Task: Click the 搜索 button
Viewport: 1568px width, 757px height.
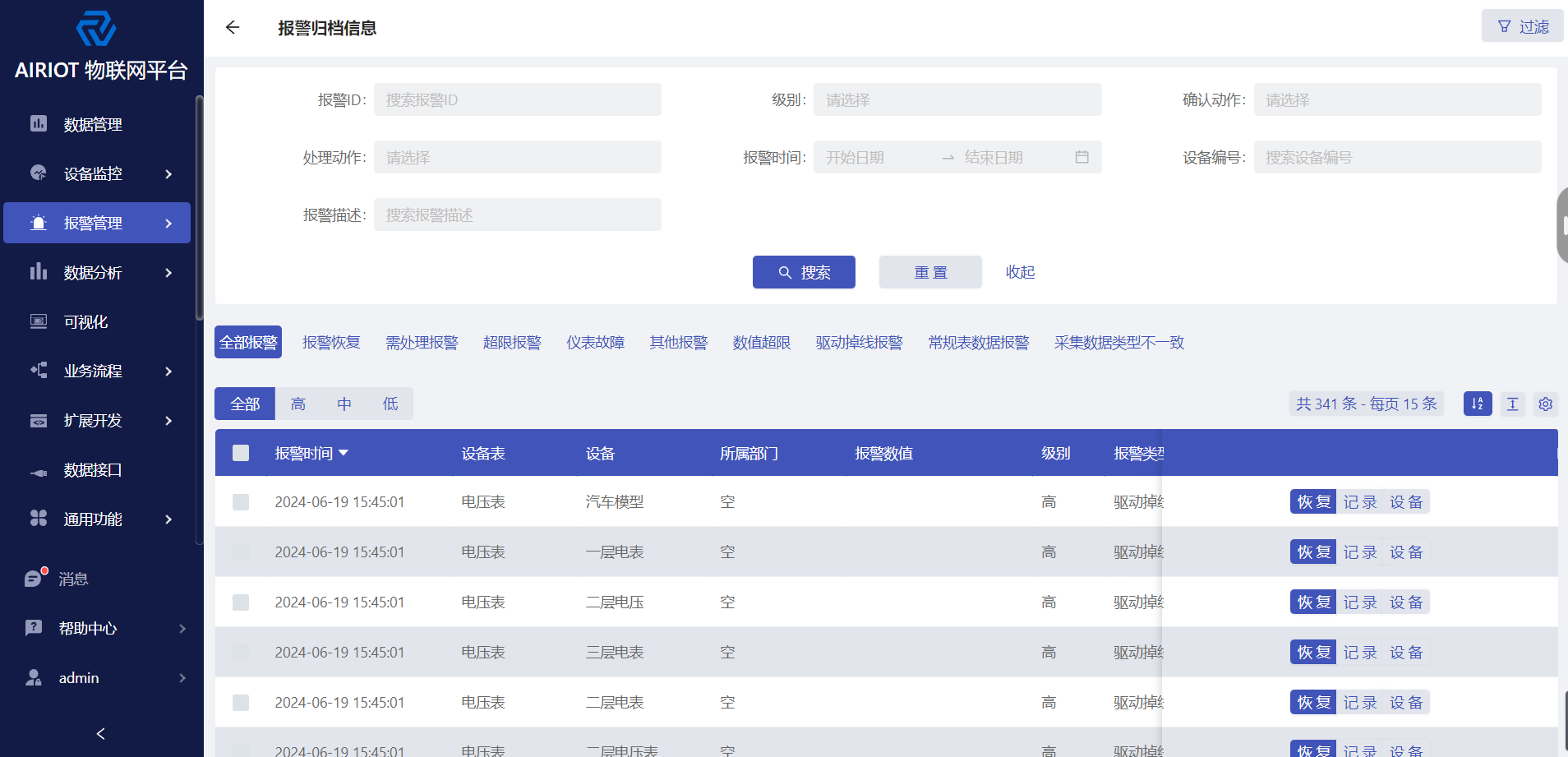Action: 804,272
